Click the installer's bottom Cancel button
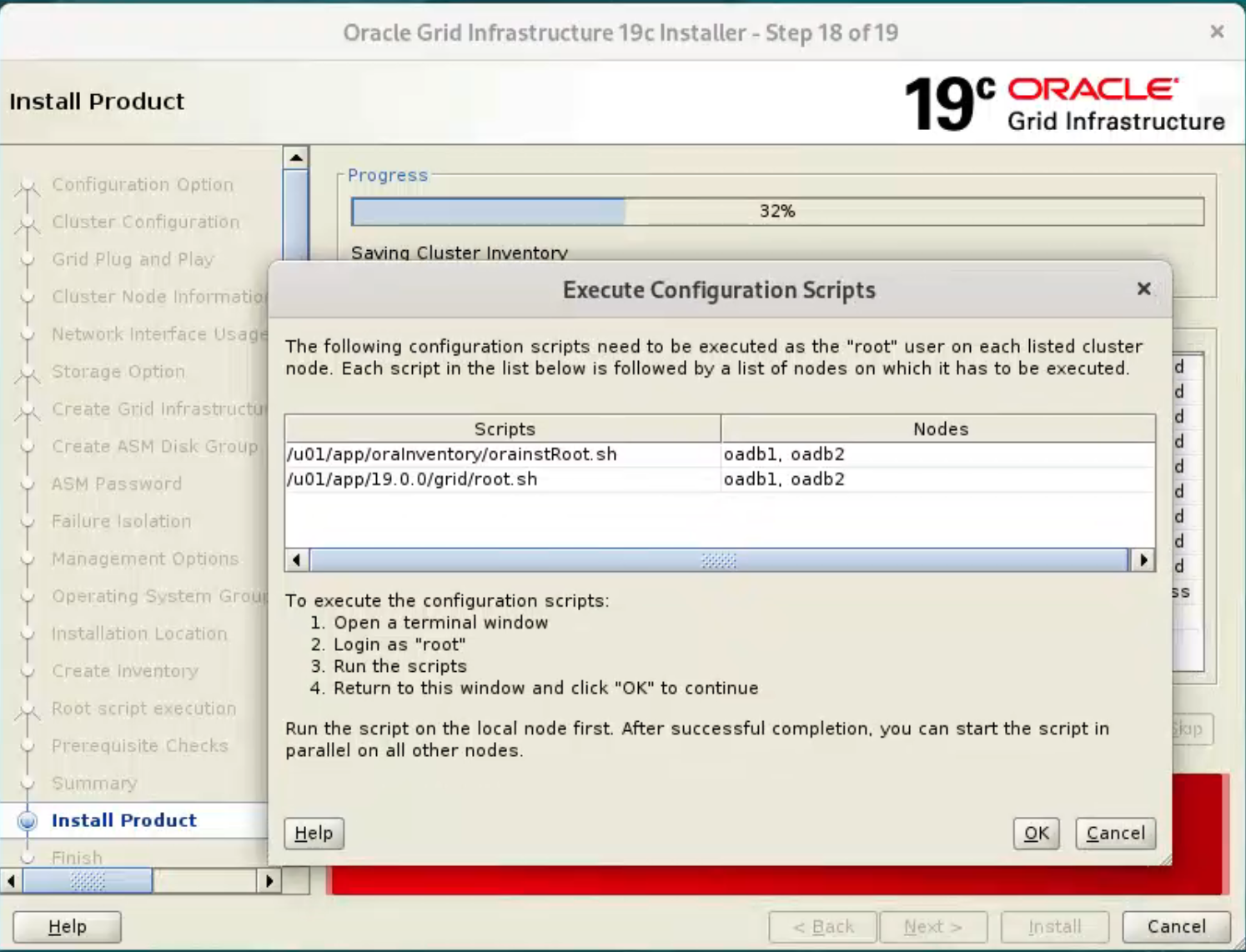The image size is (1246, 952). [1176, 926]
